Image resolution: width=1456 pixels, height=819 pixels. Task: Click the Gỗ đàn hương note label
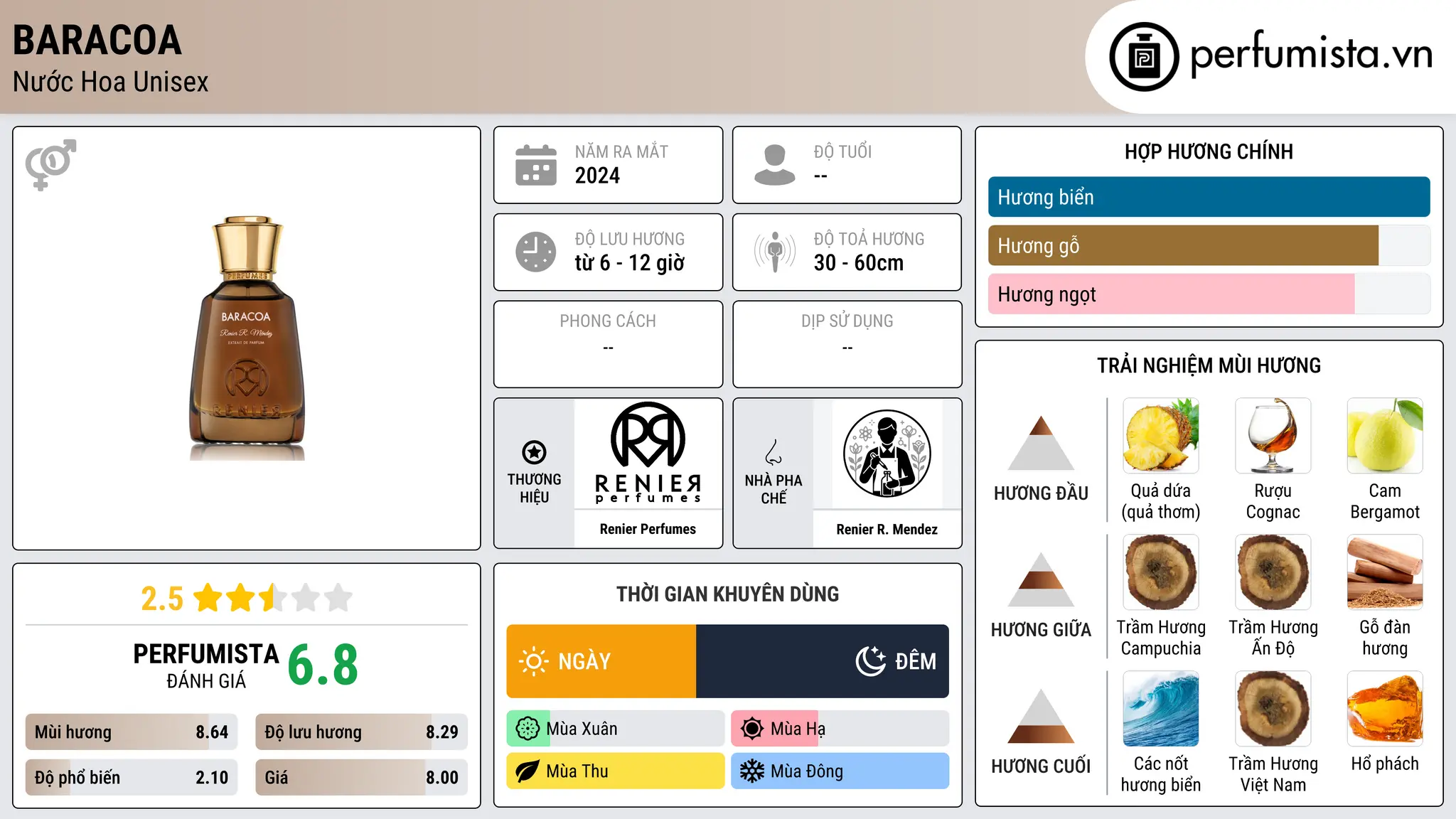pyautogui.click(x=1385, y=638)
